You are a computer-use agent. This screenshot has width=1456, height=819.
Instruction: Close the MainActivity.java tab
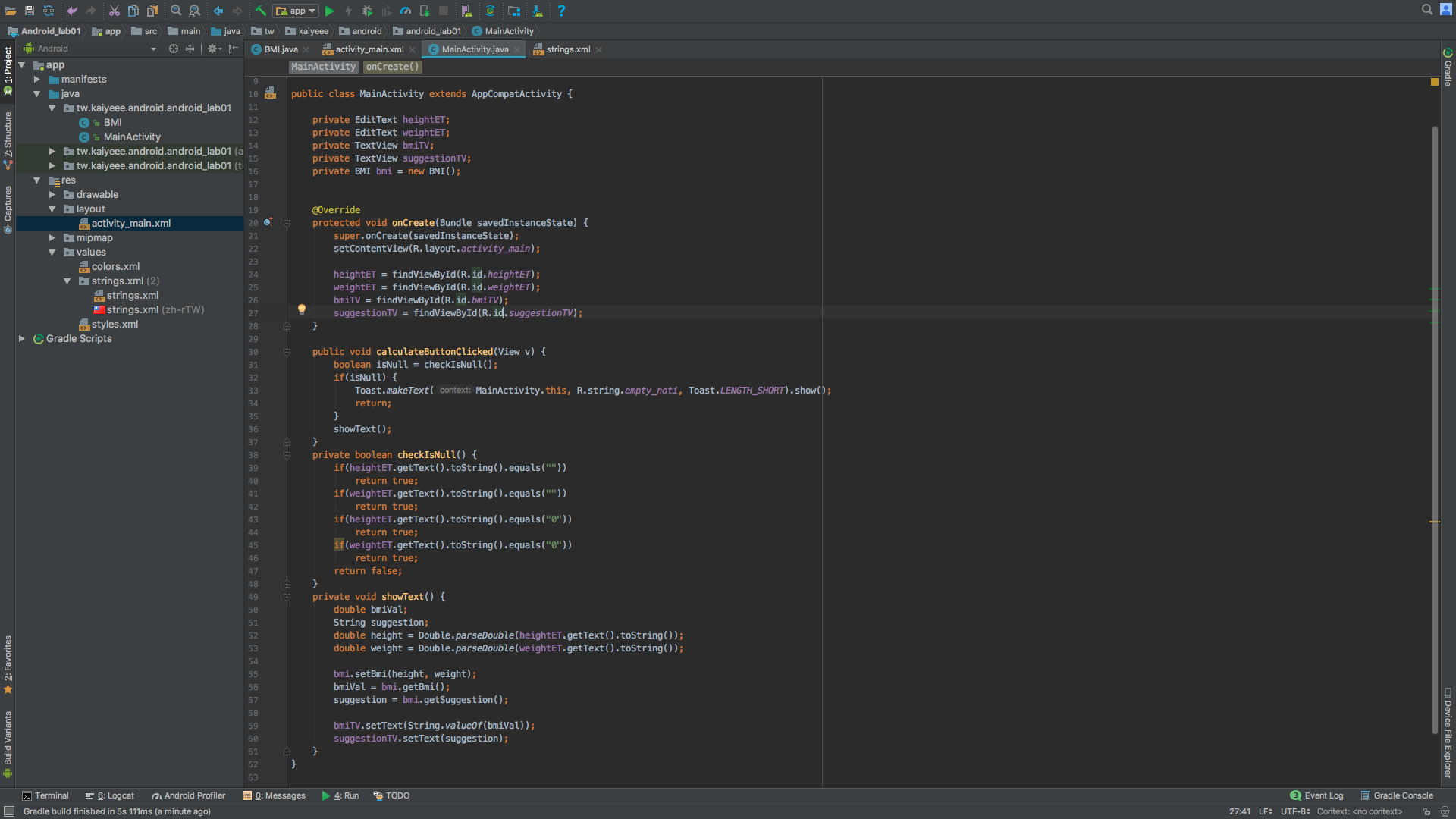[x=517, y=49]
